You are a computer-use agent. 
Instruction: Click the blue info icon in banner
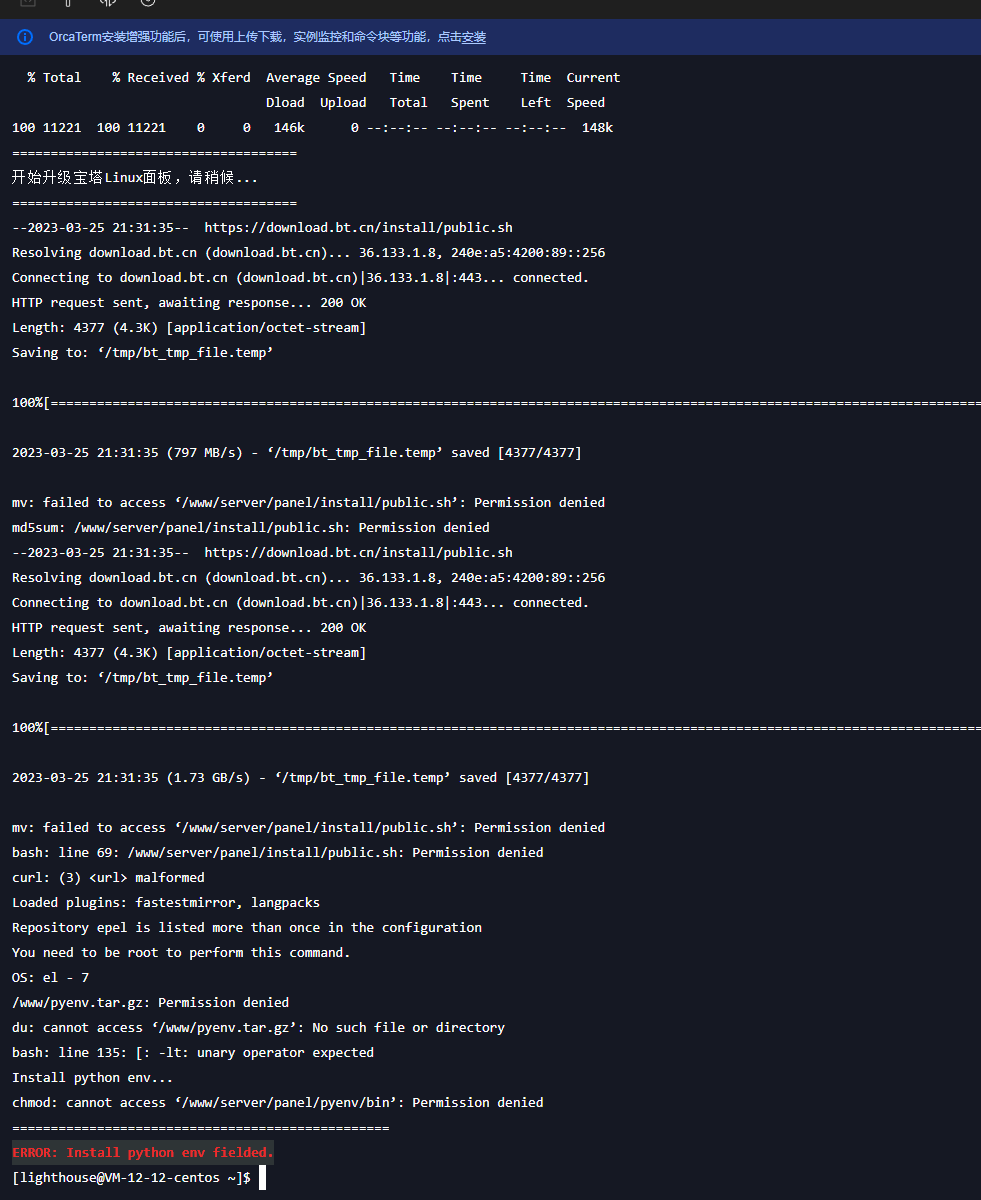(x=26, y=37)
